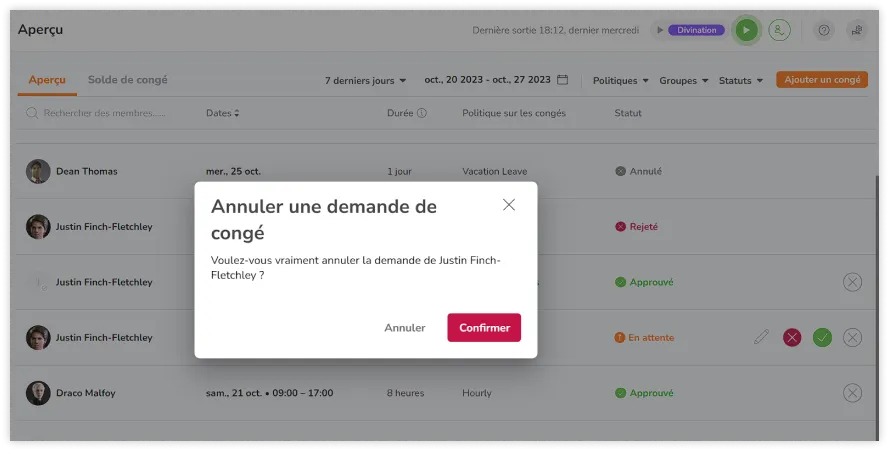Click Annuler in the dialog
Screen dimensions: 889x451
tap(405, 328)
